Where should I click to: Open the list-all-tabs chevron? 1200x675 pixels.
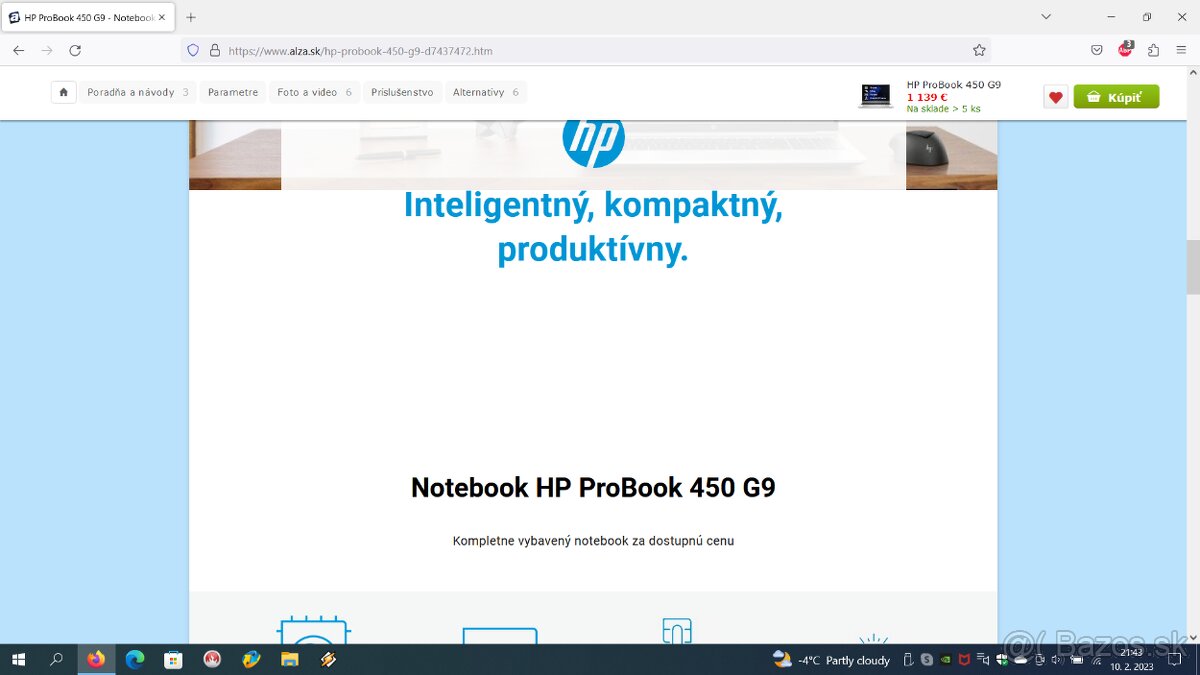[x=1046, y=16]
